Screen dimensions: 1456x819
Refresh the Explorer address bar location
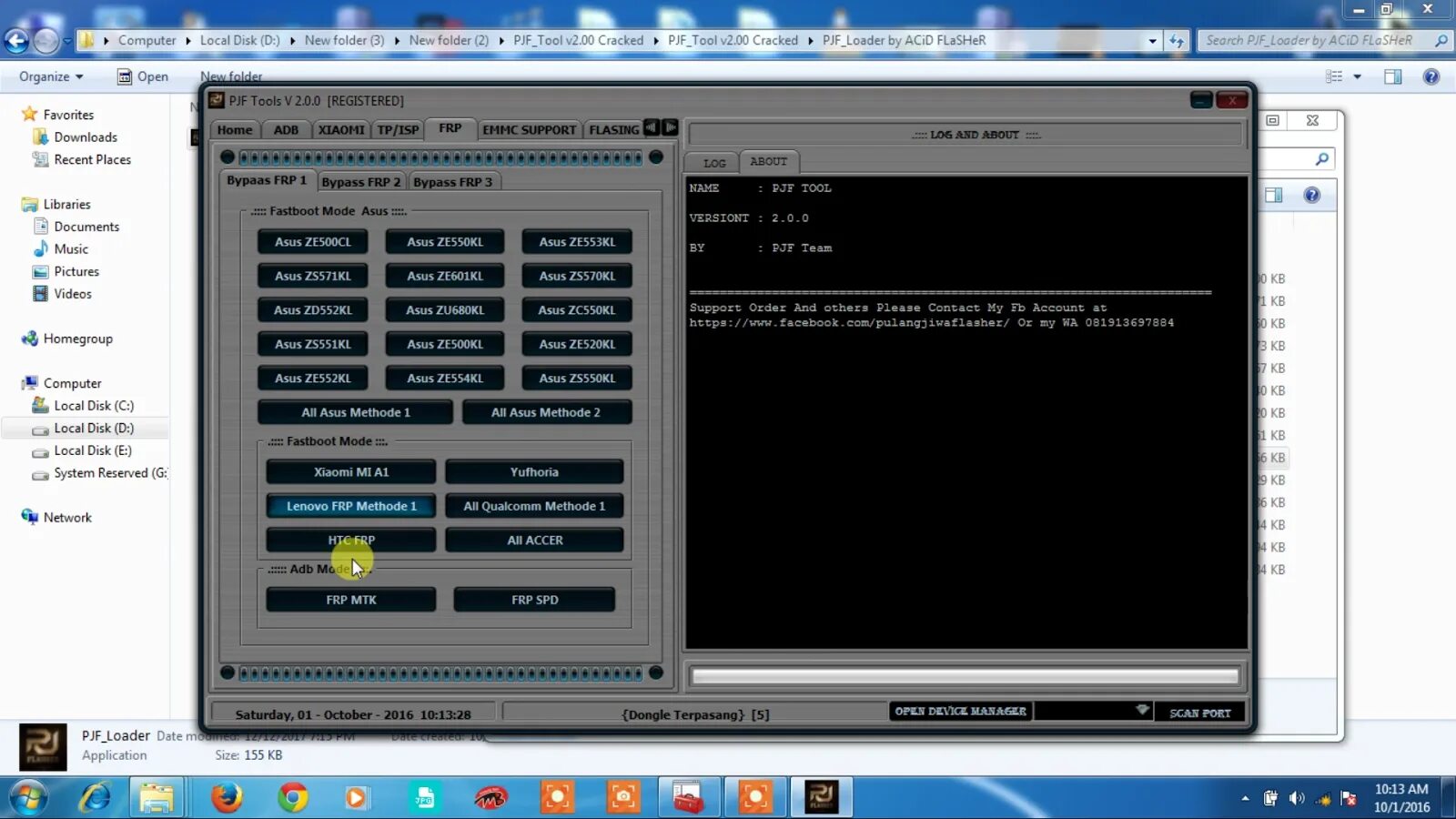[1177, 41]
